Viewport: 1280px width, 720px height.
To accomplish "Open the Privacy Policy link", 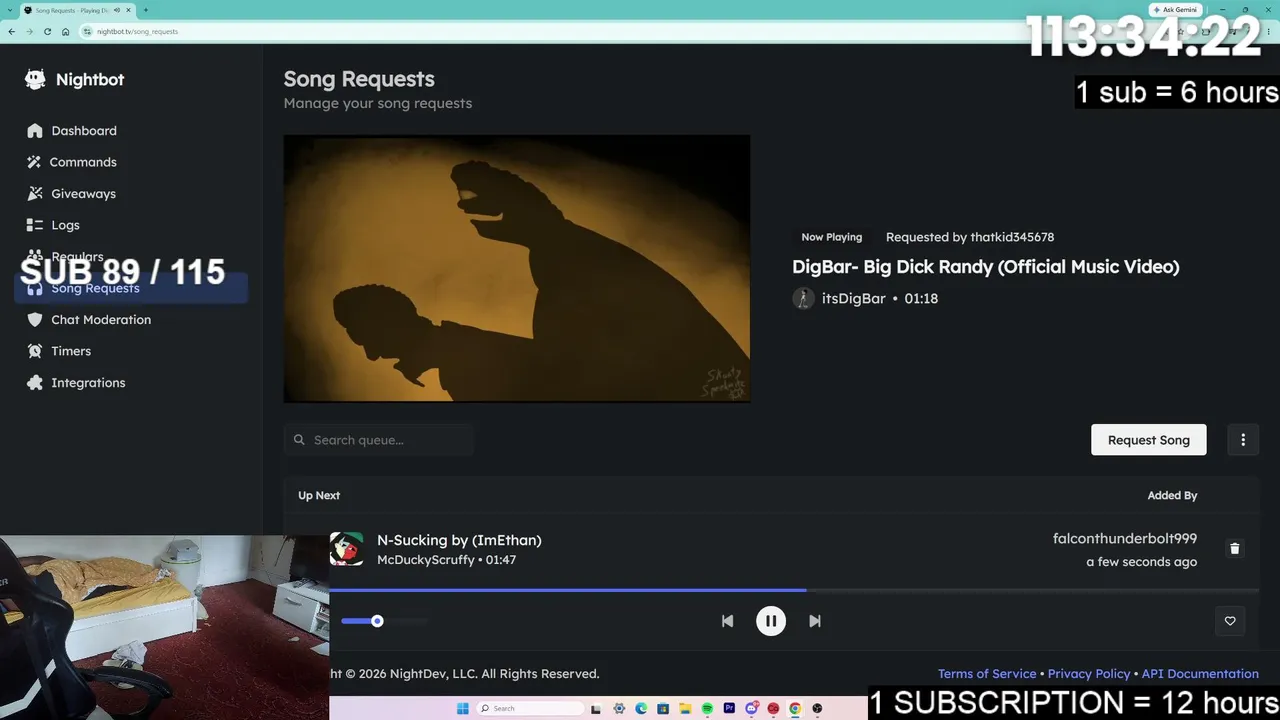I will (1089, 674).
